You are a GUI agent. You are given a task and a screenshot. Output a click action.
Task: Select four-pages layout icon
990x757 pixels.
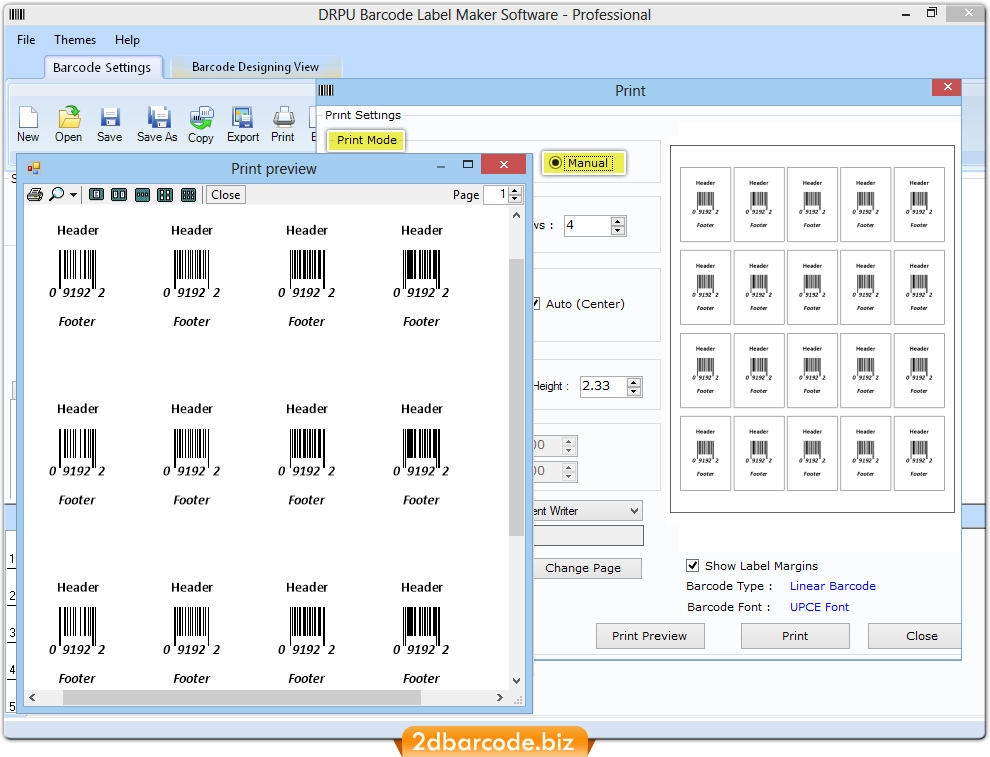coord(165,194)
